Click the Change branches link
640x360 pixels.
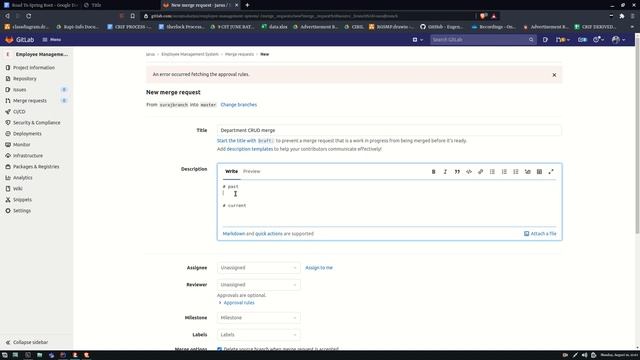(239, 105)
